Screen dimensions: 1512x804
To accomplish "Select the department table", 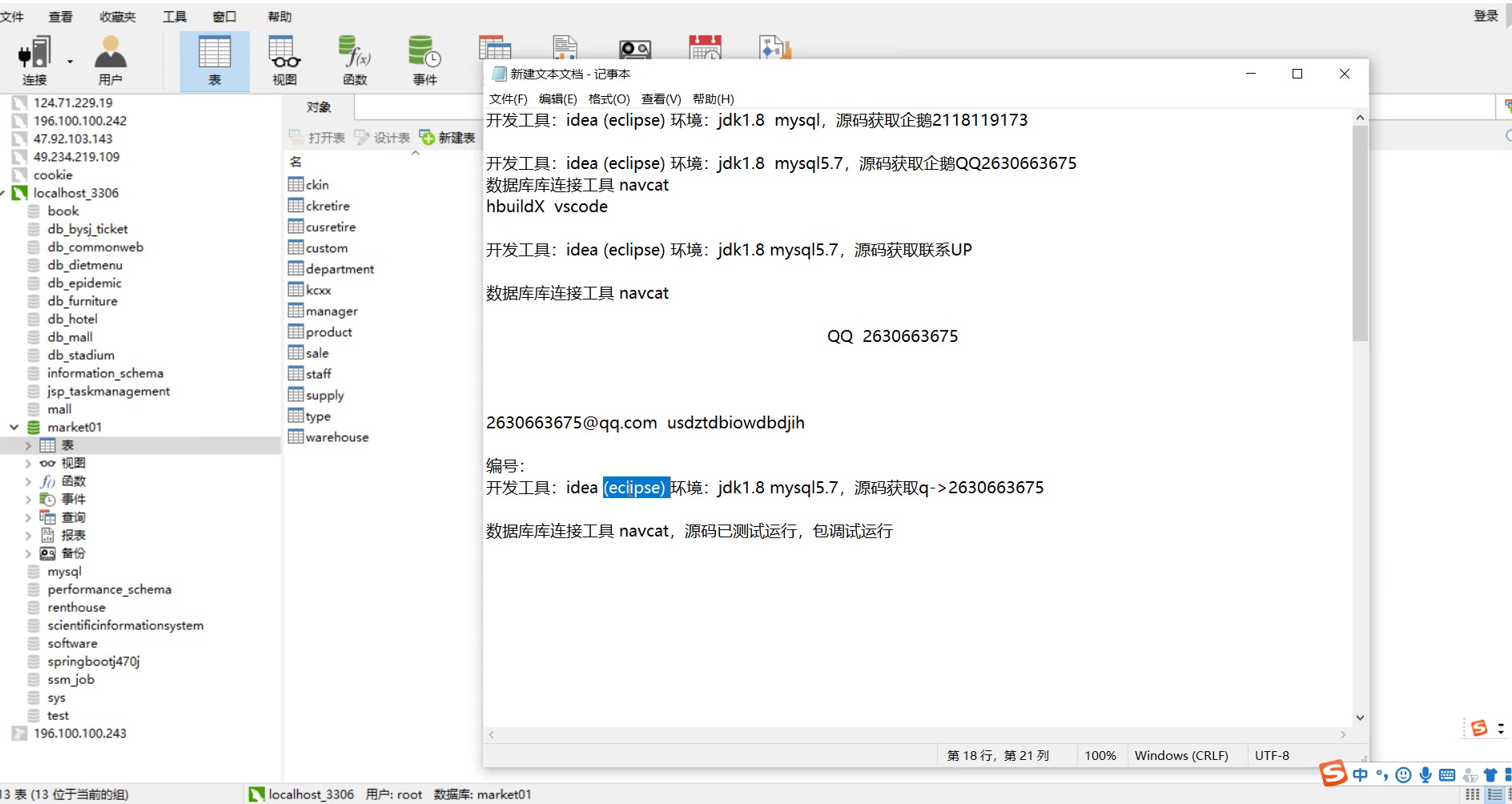I will 340,269.
